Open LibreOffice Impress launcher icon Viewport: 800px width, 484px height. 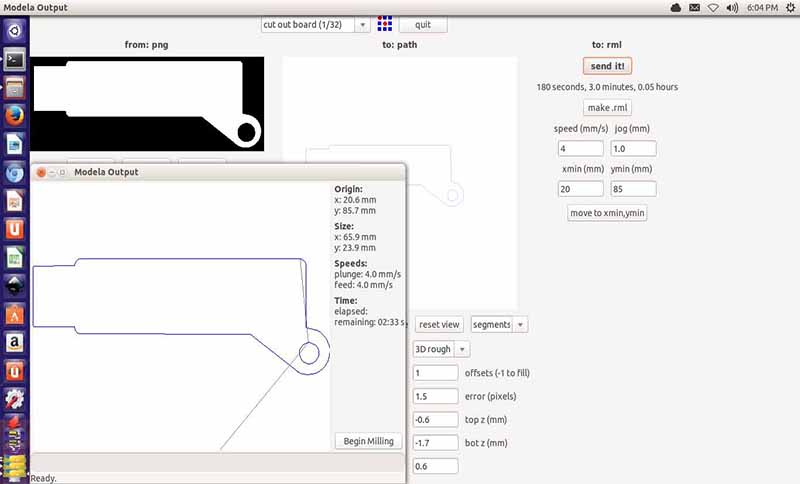(x=14, y=201)
